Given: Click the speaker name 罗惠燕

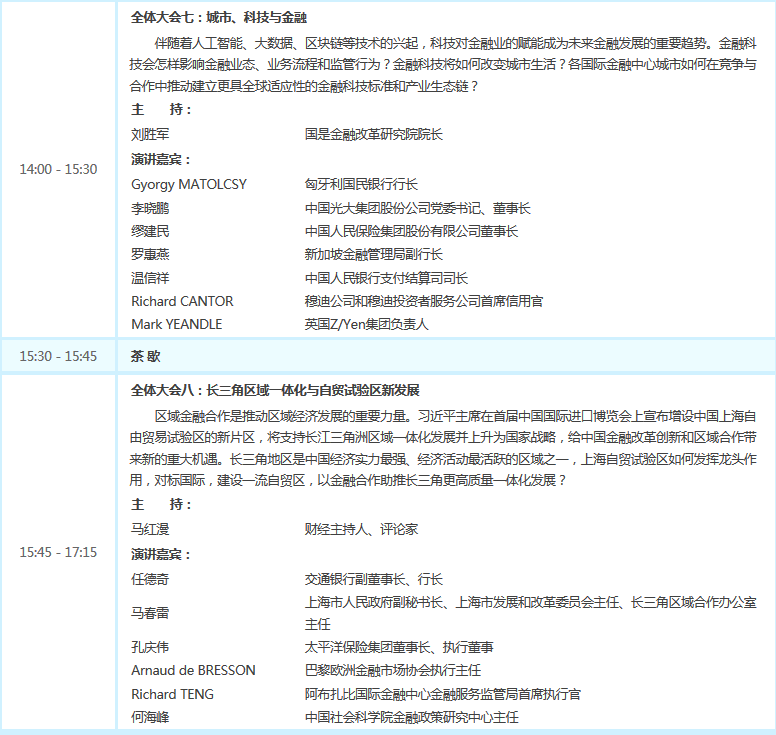Looking at the screenshot, I should tap(150, 254).
